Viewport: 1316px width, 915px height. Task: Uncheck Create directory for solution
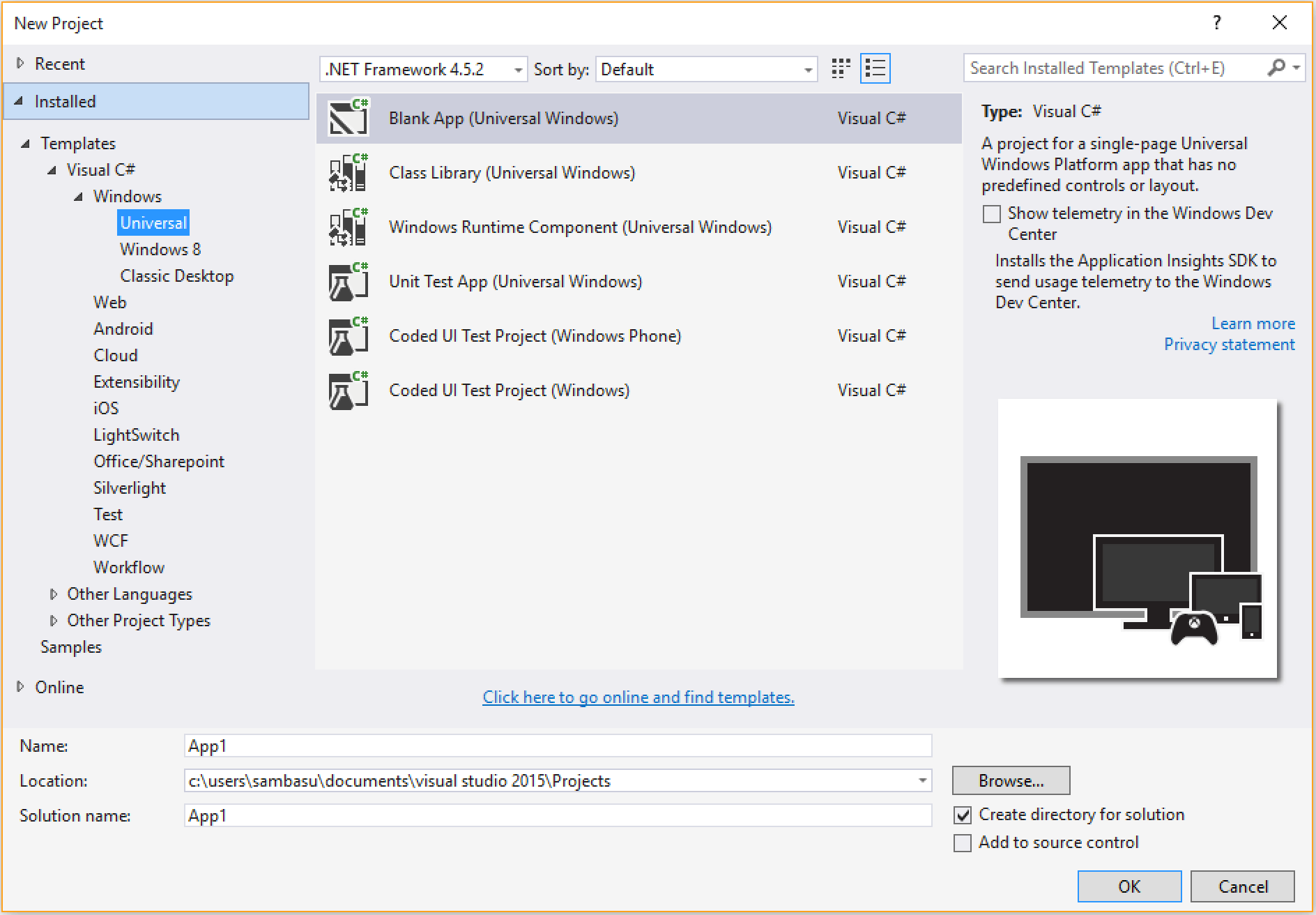click(x=962, y=815)
